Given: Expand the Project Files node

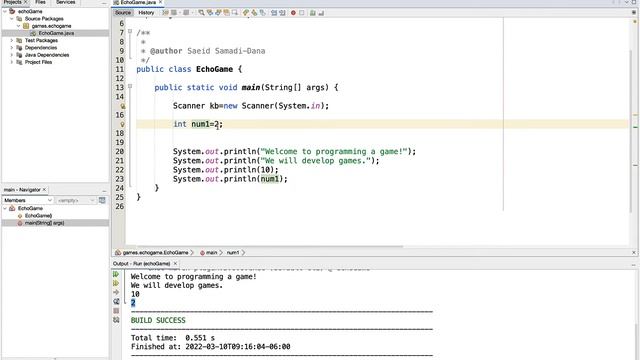Looking at the screenshot, I should pos(12,62).
